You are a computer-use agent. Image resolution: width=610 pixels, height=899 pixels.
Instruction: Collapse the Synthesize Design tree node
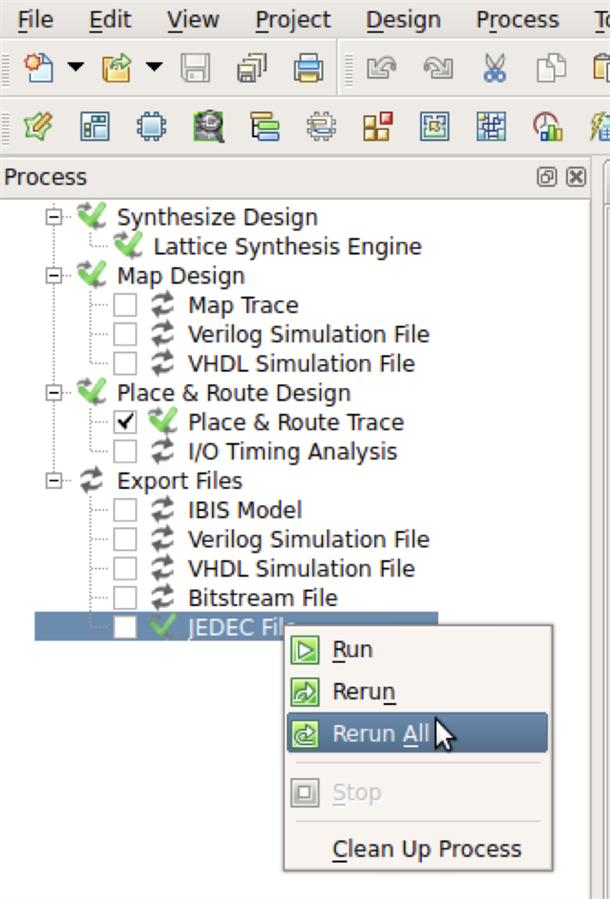(x=53, y=217)
